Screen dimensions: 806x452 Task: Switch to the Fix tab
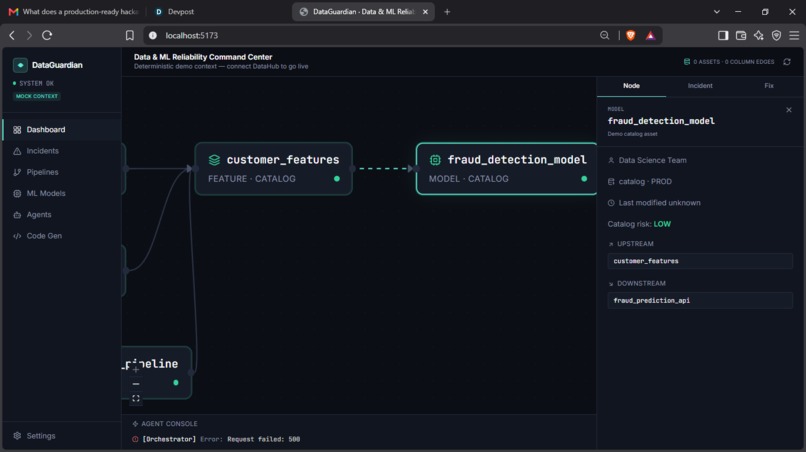(x=768, y=86)
